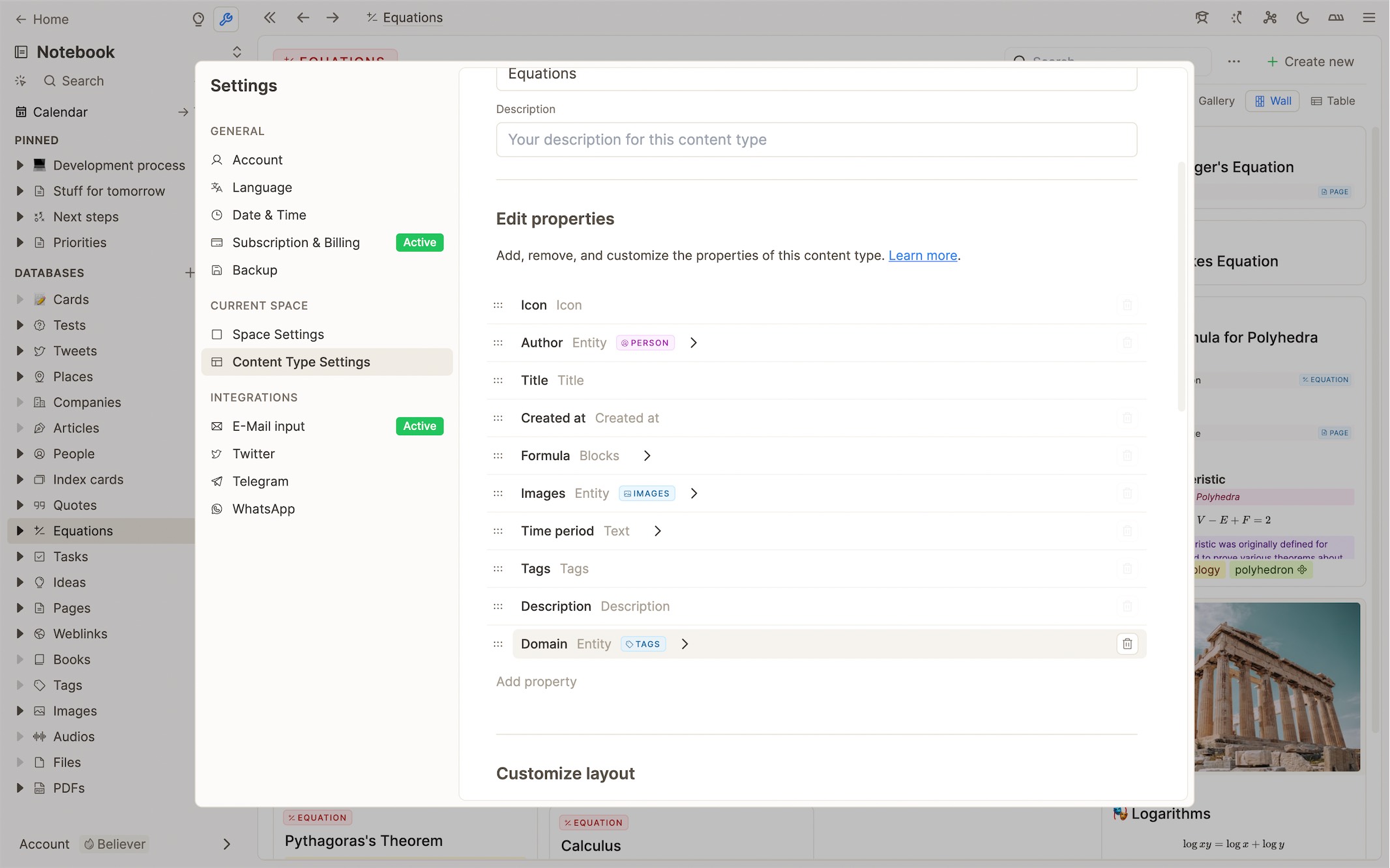Viewport: 1390px width, 868px height.
Task: Click drag handle of Domain property
Action: [x=498, y=644]
